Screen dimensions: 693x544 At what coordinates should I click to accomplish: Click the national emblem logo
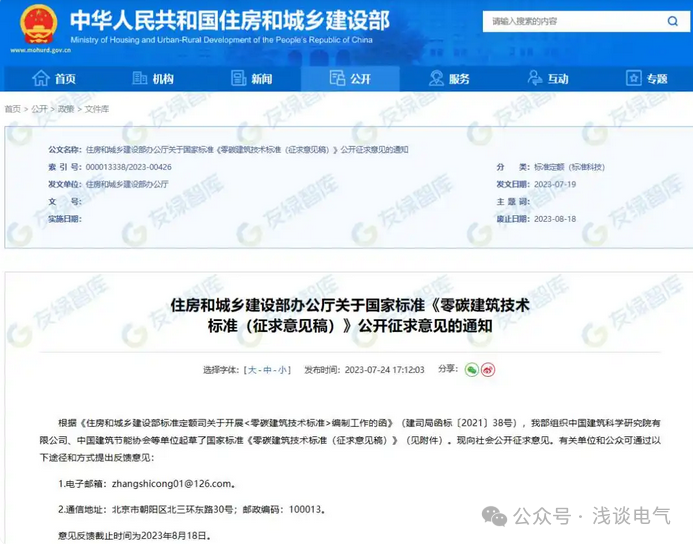(38, 23)
